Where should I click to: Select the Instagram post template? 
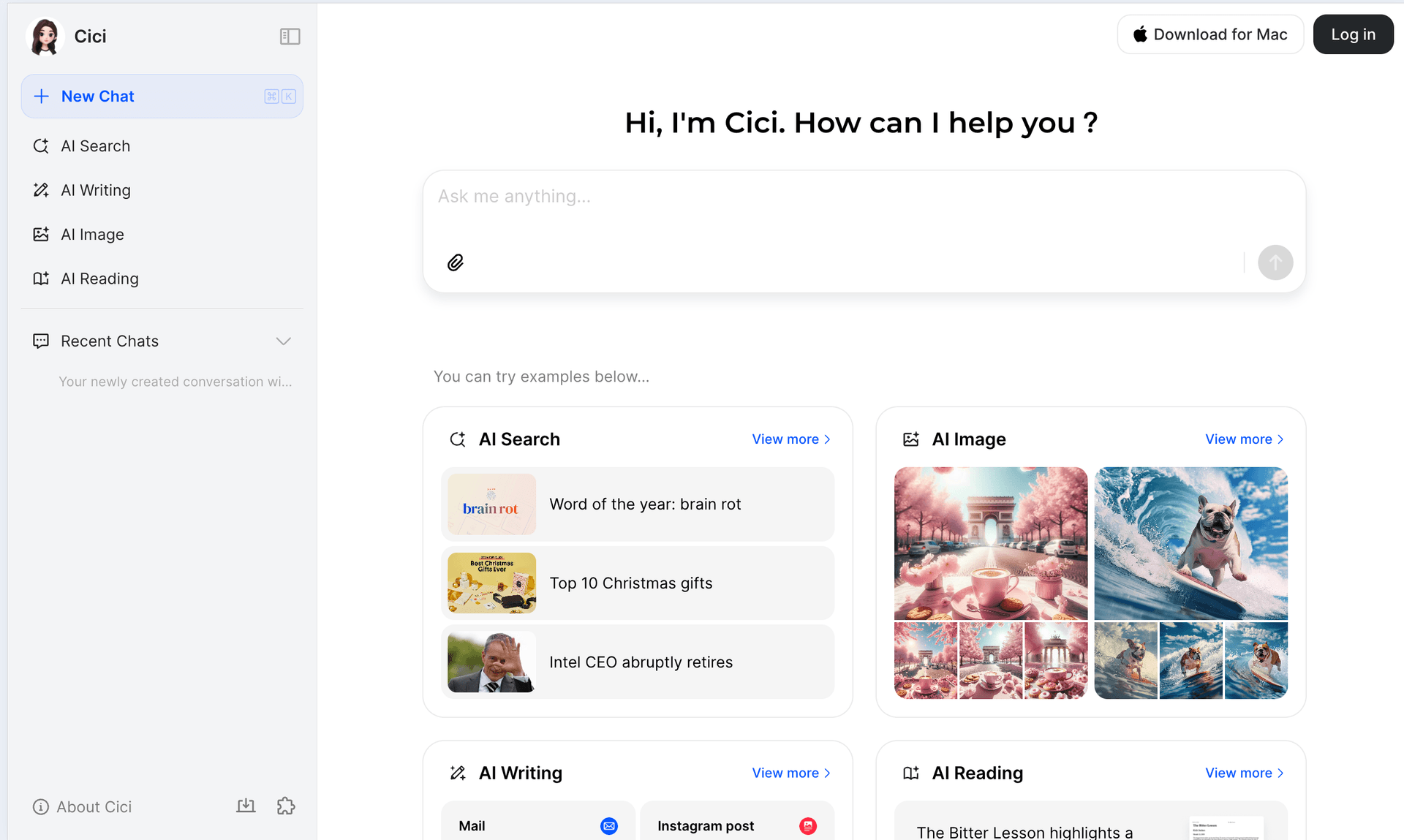[x=737, y=822]
